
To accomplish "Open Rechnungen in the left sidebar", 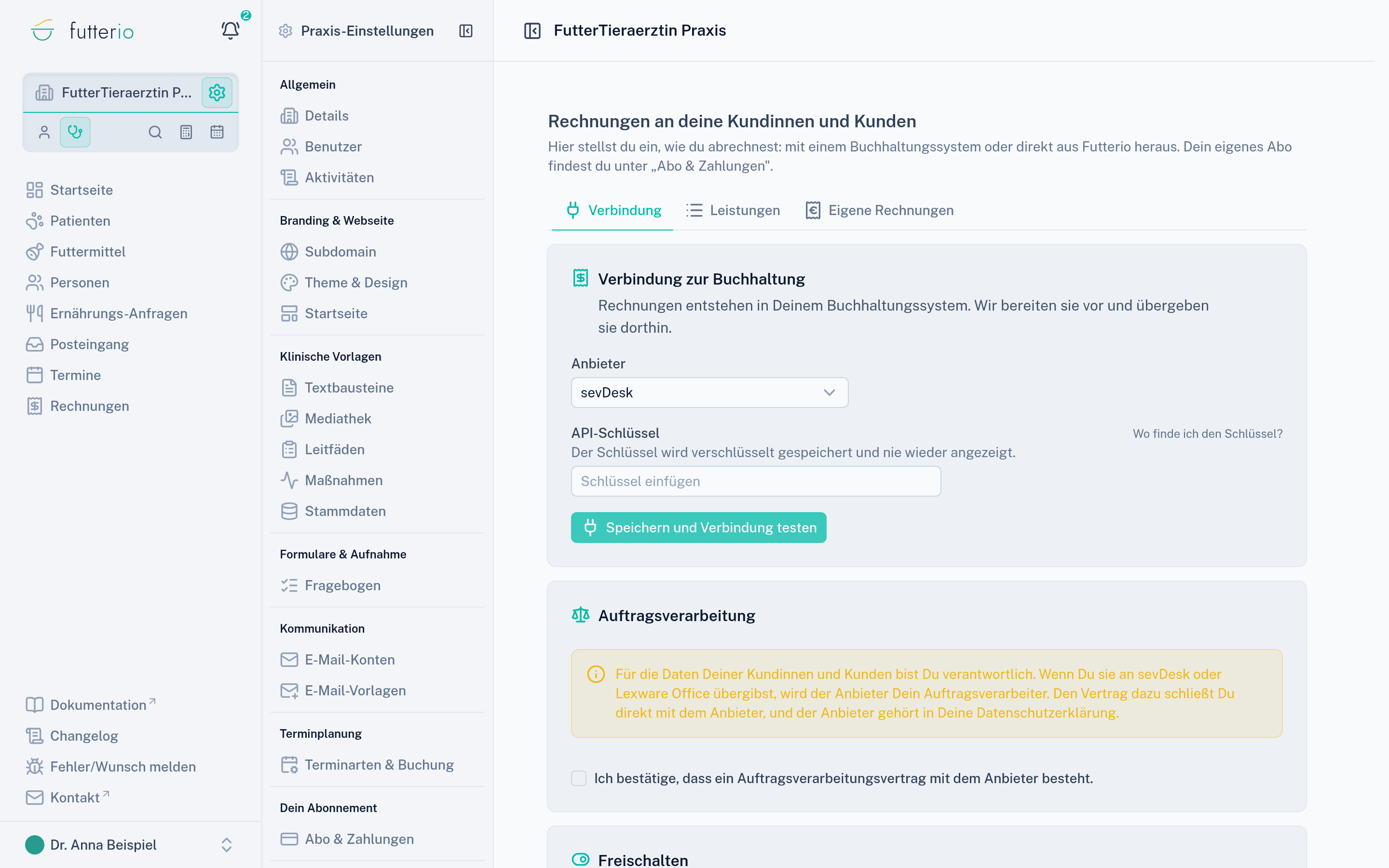I will coord(78,407).
